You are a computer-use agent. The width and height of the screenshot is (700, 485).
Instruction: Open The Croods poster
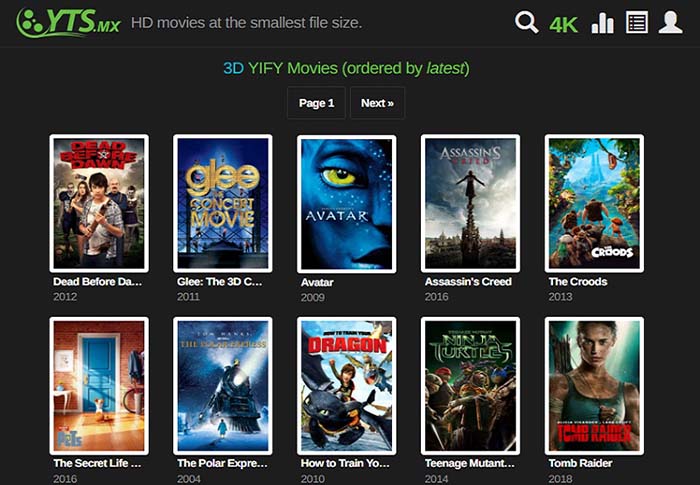(x=594, y=203)
